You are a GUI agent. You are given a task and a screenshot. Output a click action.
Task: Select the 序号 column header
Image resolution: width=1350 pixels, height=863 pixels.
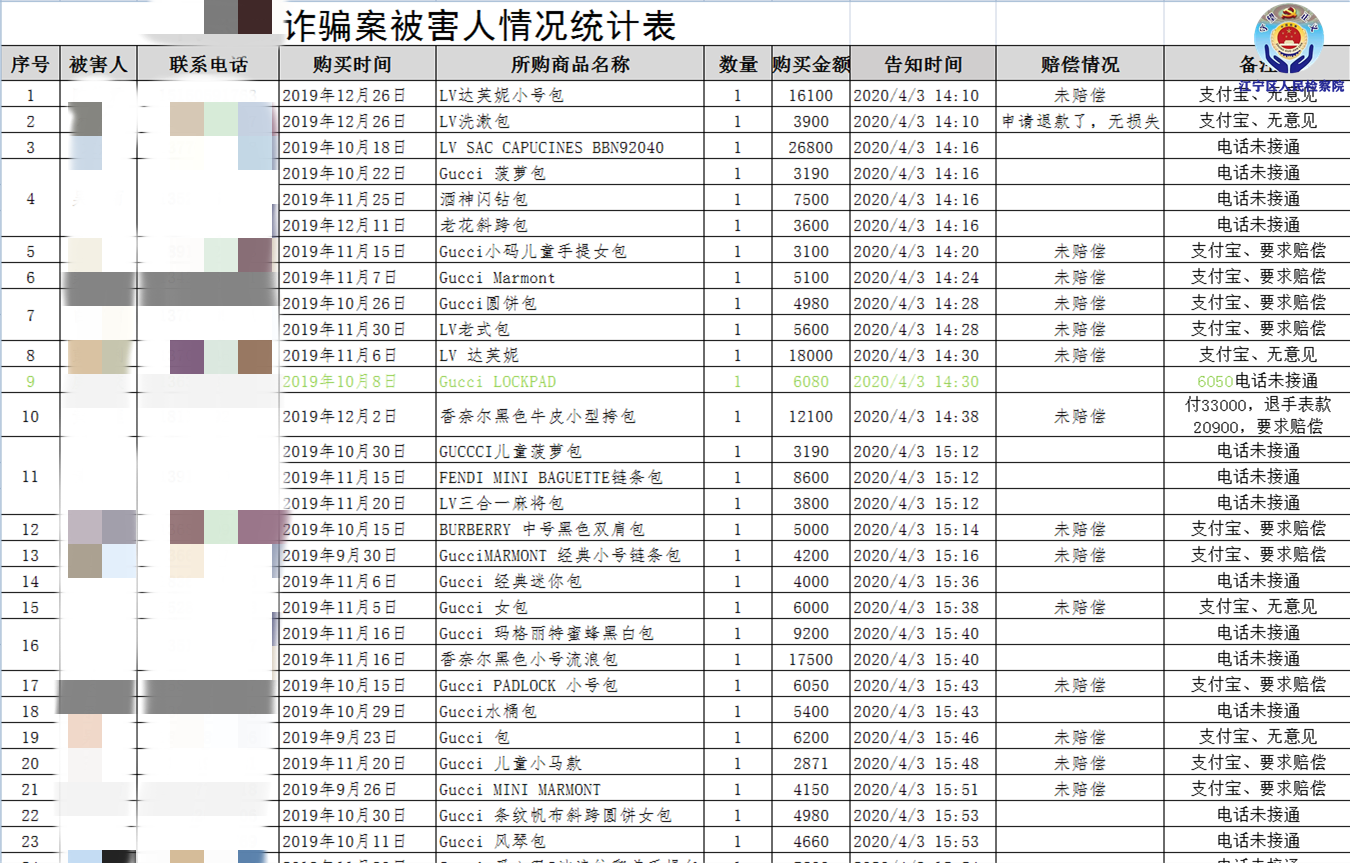click(30, 65)
